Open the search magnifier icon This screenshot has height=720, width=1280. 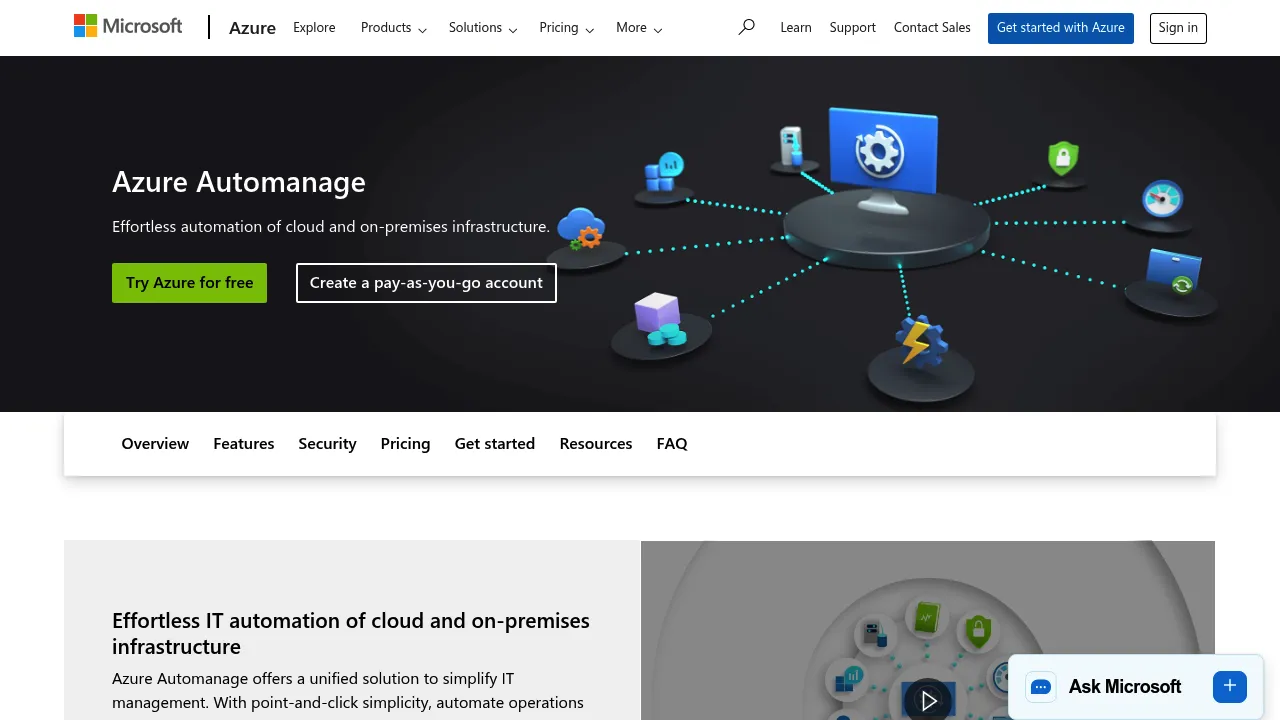click(x=746, y=27)
